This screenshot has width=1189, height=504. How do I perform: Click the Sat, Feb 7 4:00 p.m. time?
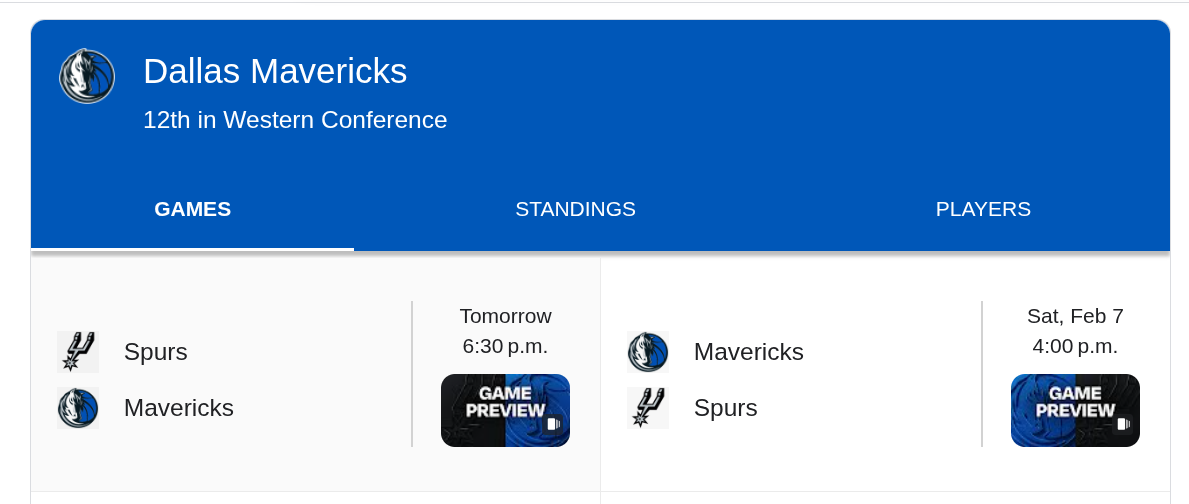[1075, 331]
